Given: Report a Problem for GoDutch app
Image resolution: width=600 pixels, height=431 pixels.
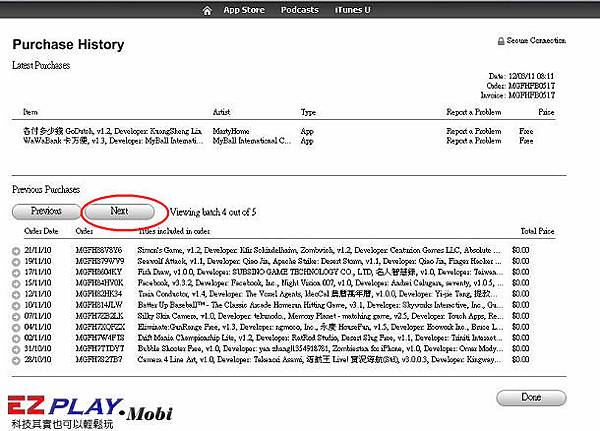Looking at the screenshot, I should pos(474,131).
